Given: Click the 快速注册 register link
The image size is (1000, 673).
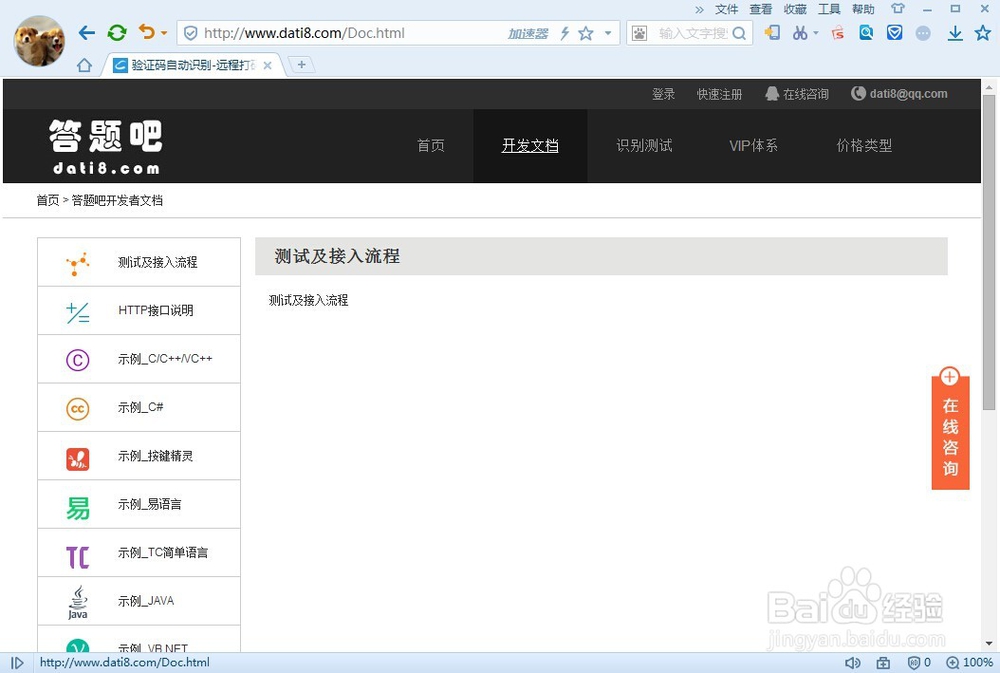Looking at the screenshot, I should [719, 94].
